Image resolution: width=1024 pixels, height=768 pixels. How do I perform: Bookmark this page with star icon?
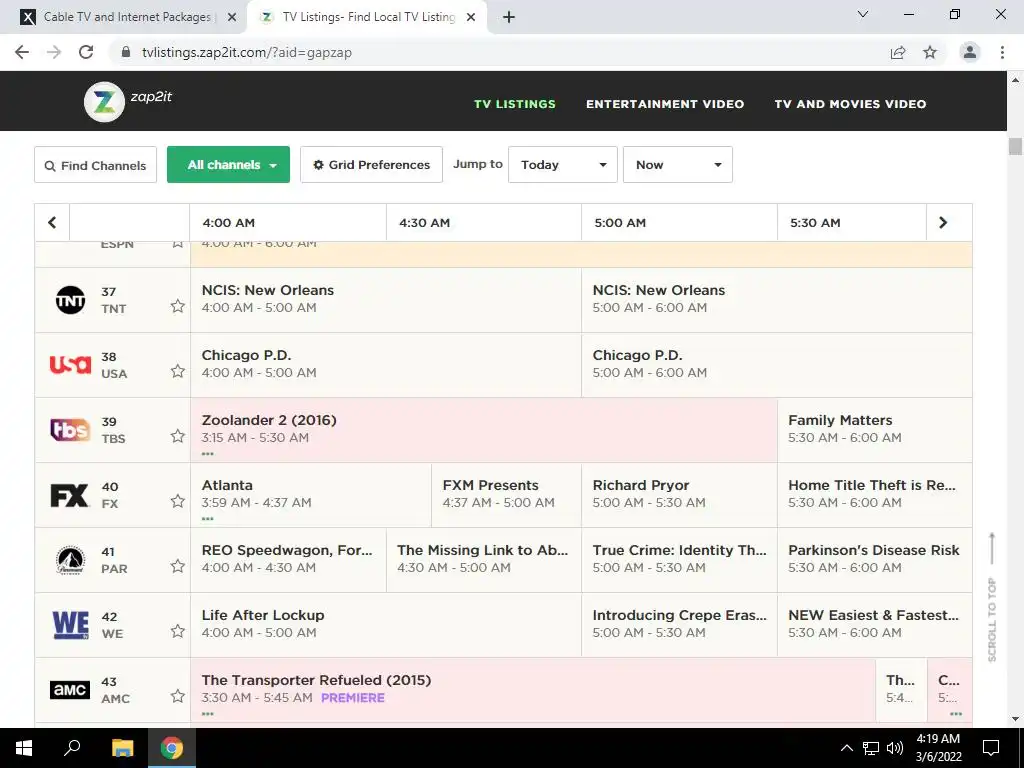coord(930,52)
